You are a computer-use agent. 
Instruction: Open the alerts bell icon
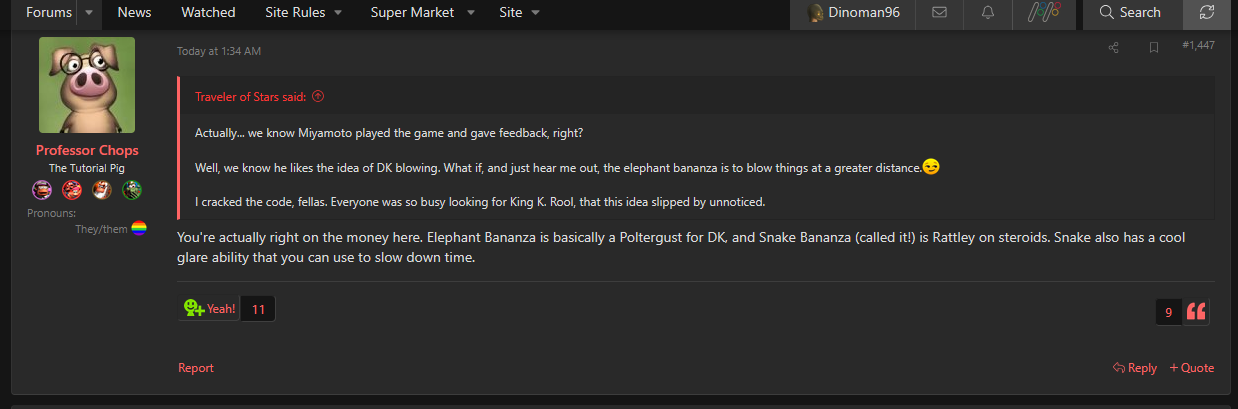point(988,13)
